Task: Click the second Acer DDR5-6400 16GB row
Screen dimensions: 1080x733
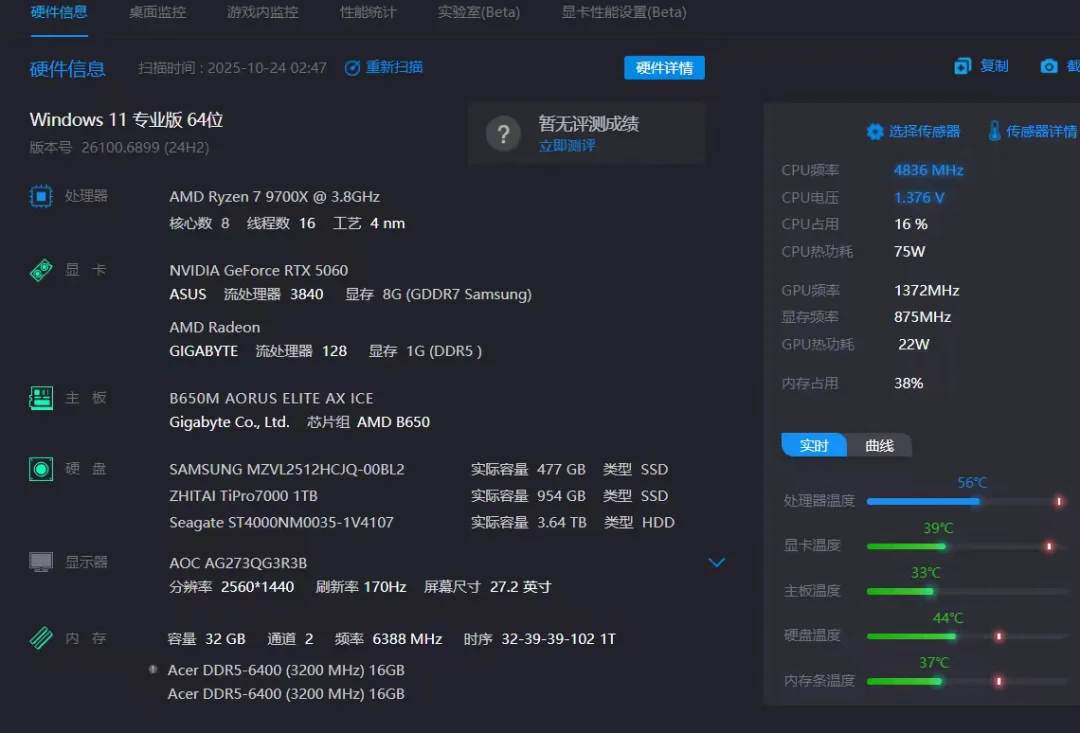Action: 286,694
